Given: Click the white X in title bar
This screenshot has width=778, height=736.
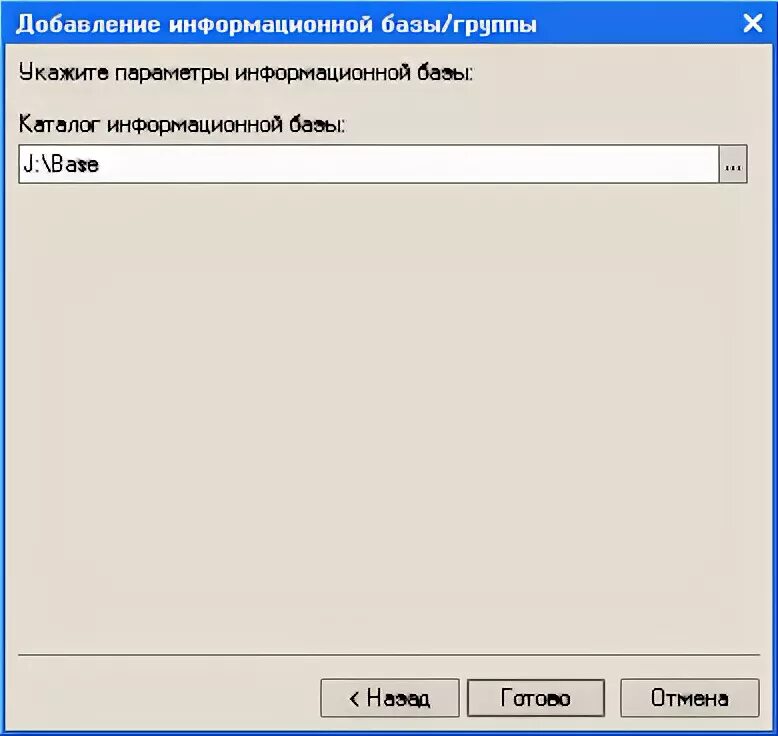Looking at the screenshot, I should click(752, 23).
